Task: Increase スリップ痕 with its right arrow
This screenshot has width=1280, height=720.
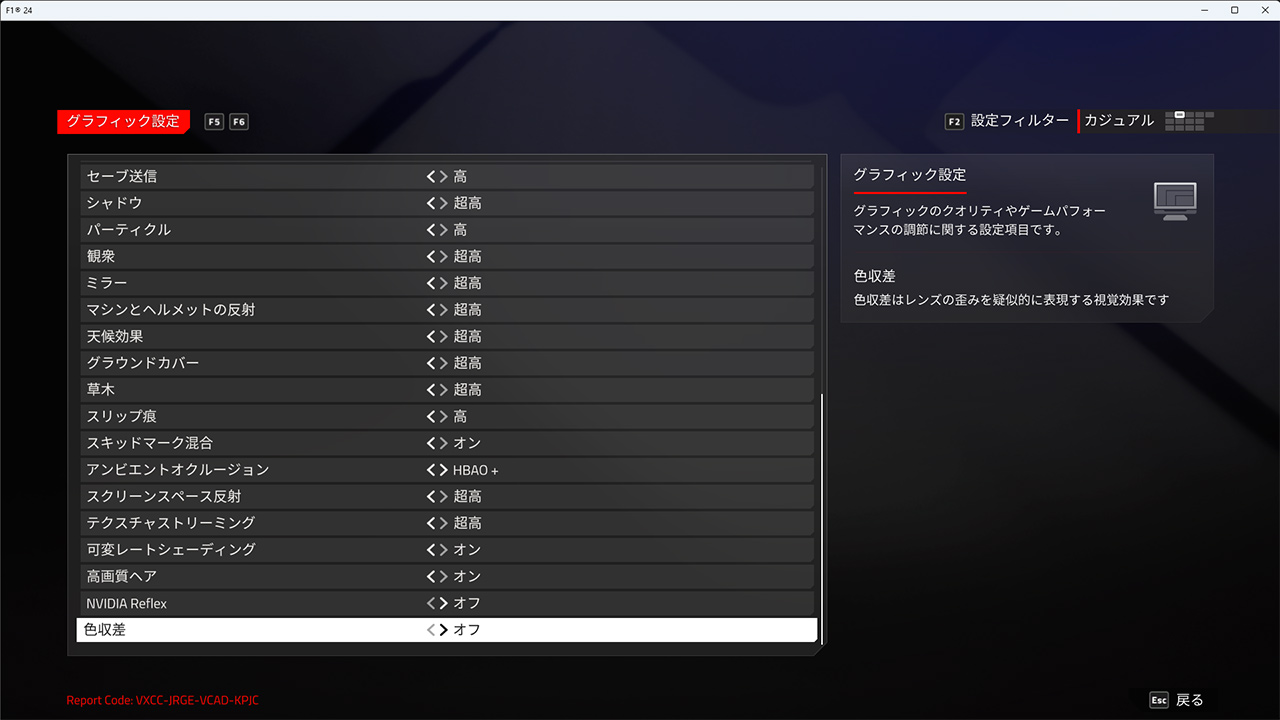Action: (443, 416)
